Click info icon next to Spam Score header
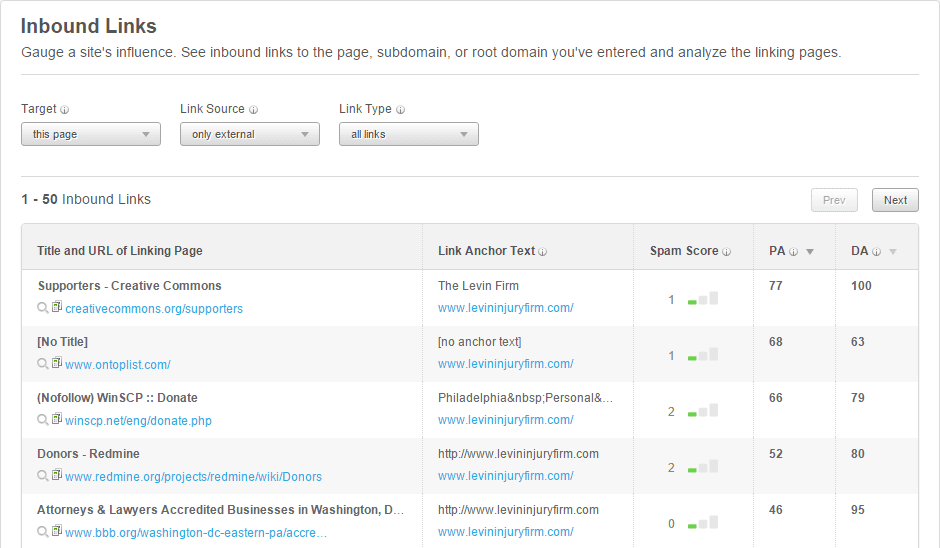 [727, 252]
